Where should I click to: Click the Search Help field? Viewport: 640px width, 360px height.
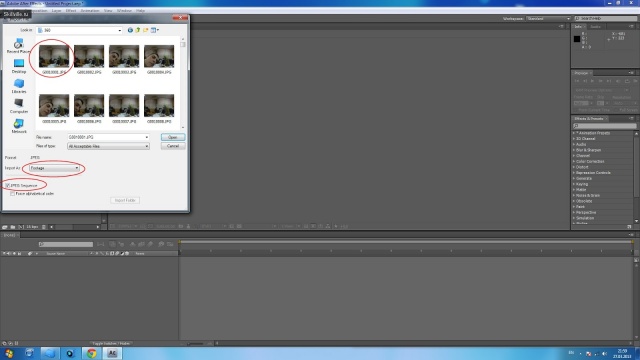pyautogui.click(x=606, y=19)
